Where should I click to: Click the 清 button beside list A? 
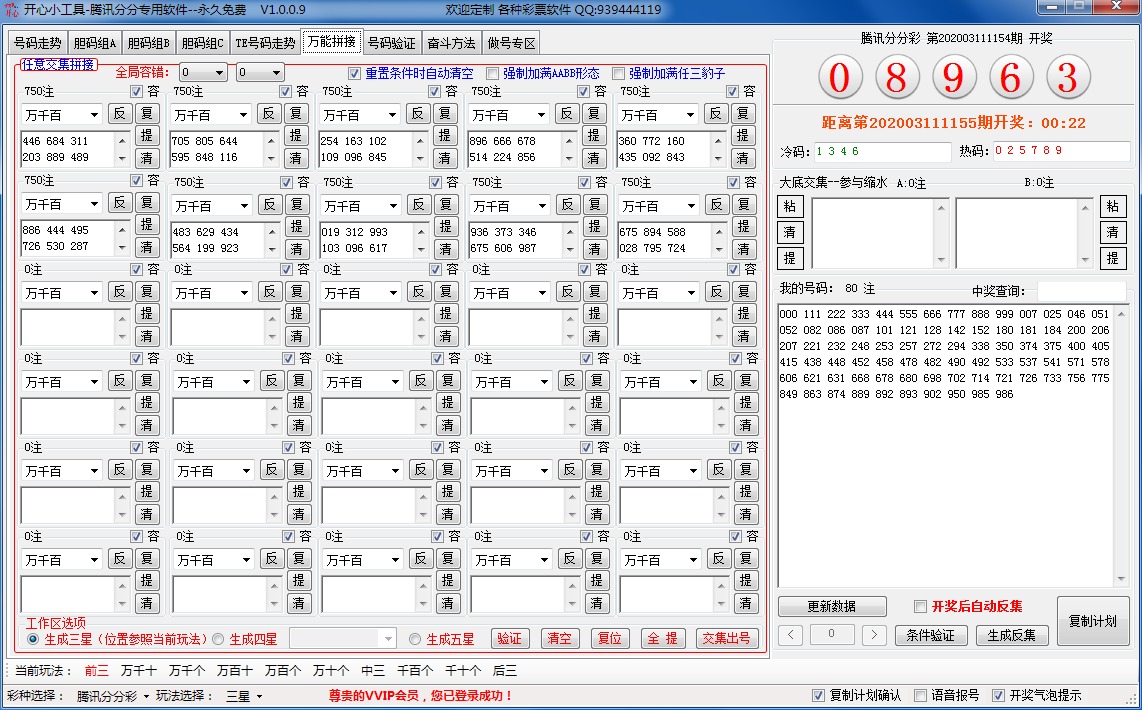point(789,232)
